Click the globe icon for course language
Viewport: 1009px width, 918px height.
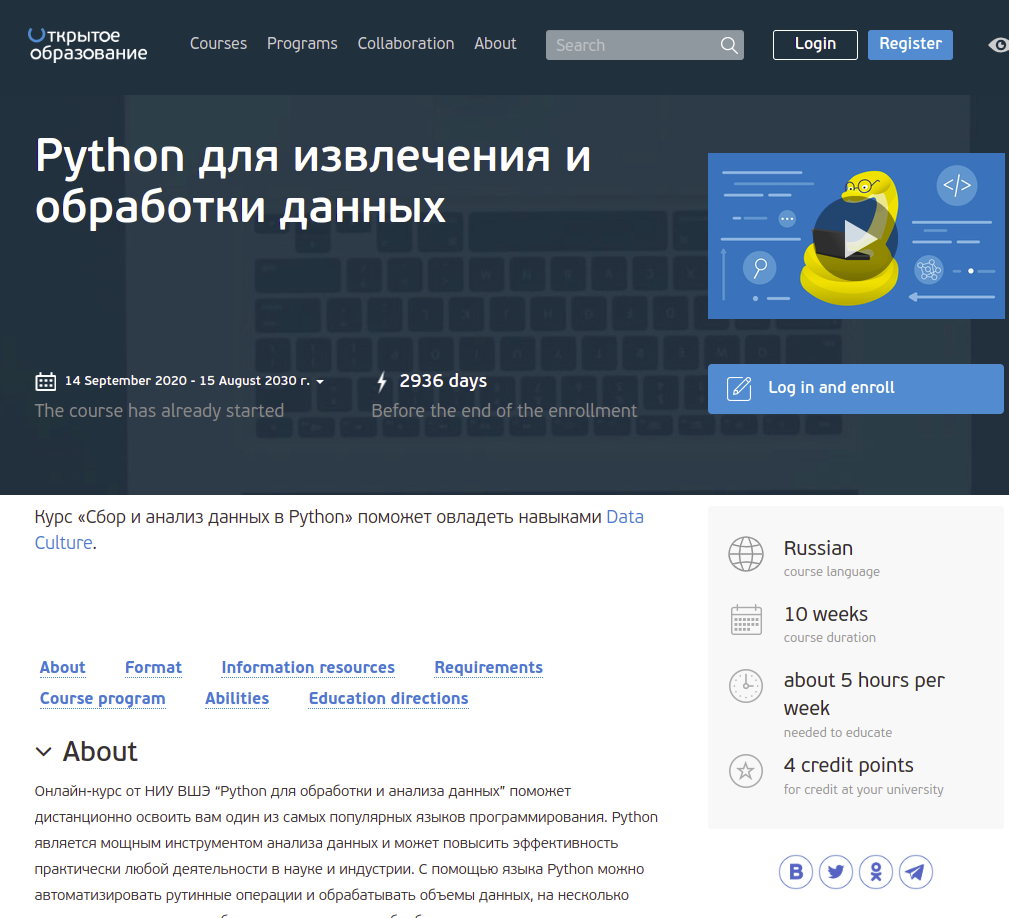tap(746, 554)
